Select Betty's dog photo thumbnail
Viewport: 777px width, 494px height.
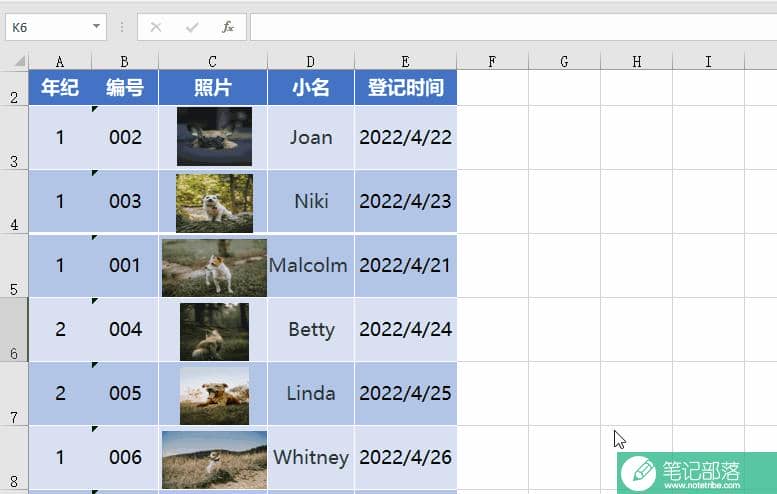tap(214, 331)
